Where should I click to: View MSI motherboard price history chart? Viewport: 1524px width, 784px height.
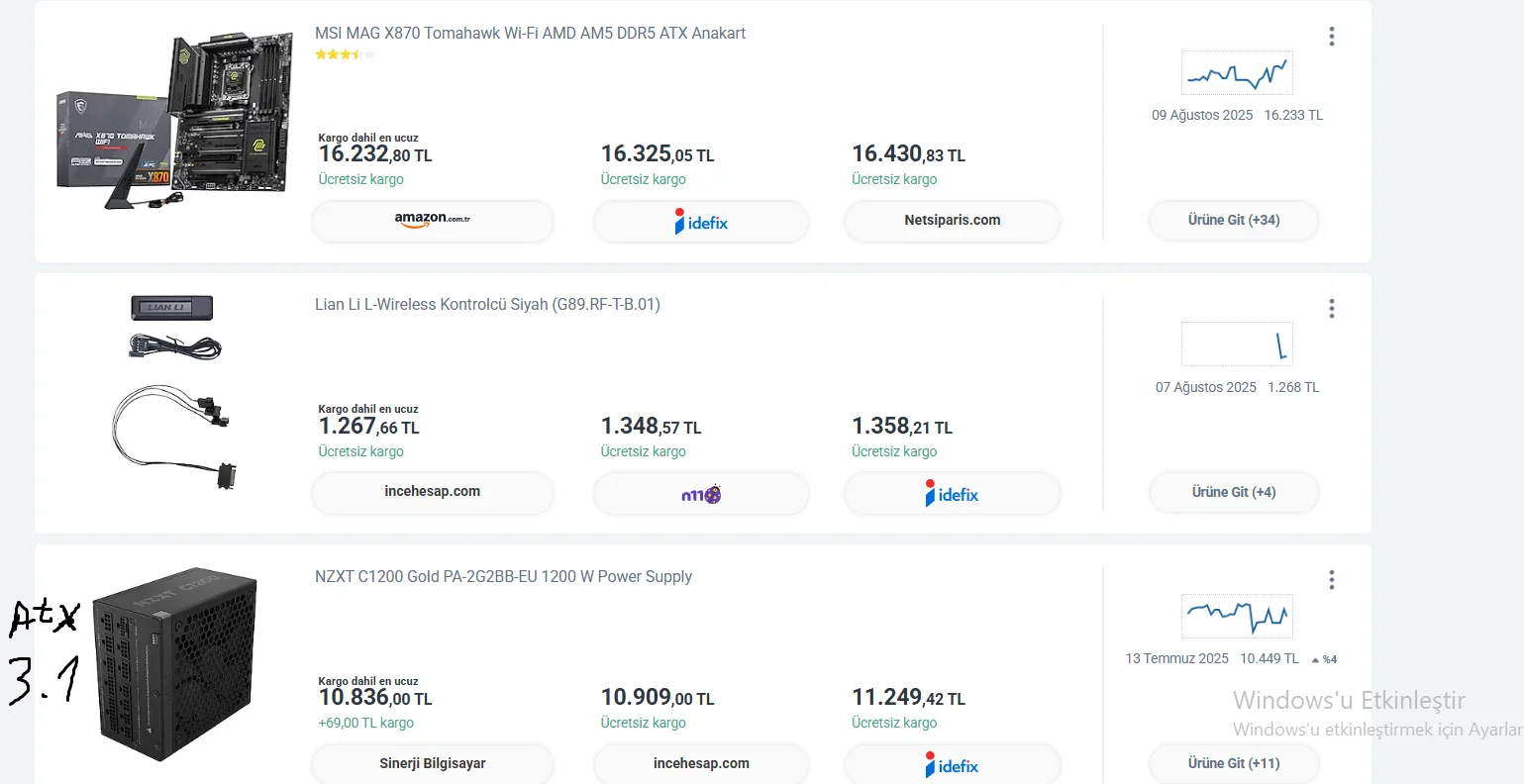point(1237,73)
